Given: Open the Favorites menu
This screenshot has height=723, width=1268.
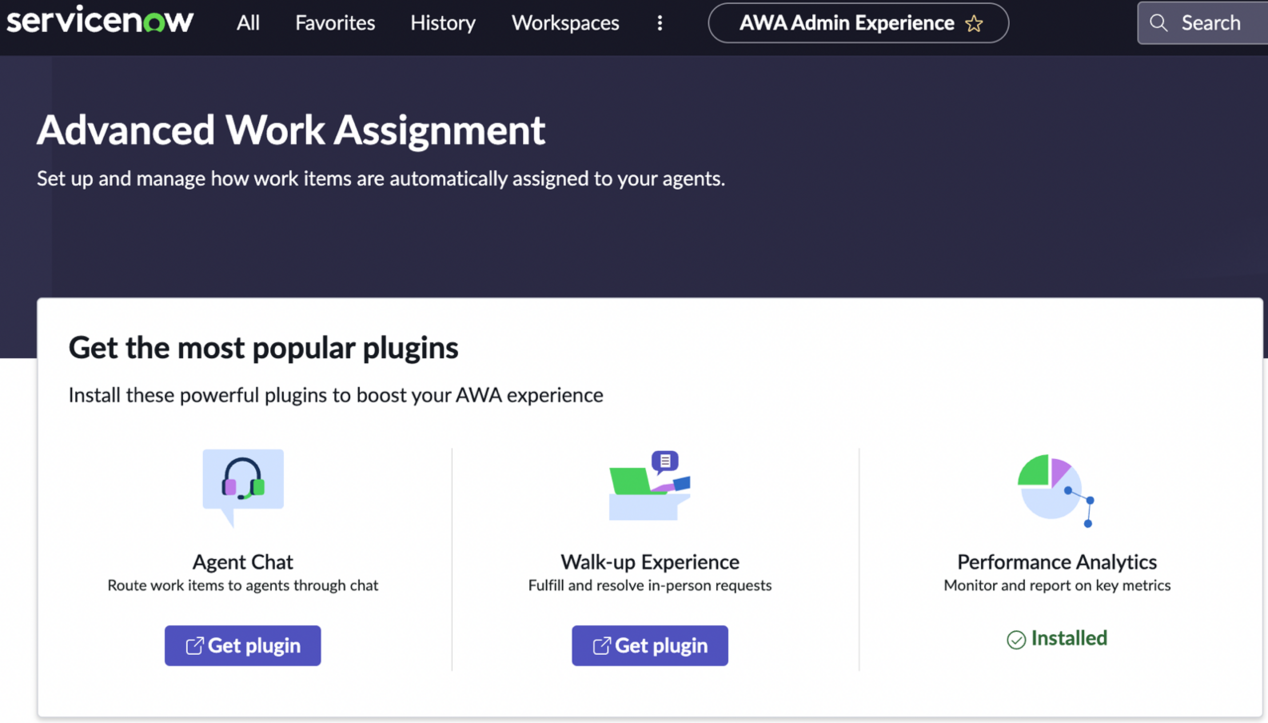Looking at the screenshot, I should point(335,22).
